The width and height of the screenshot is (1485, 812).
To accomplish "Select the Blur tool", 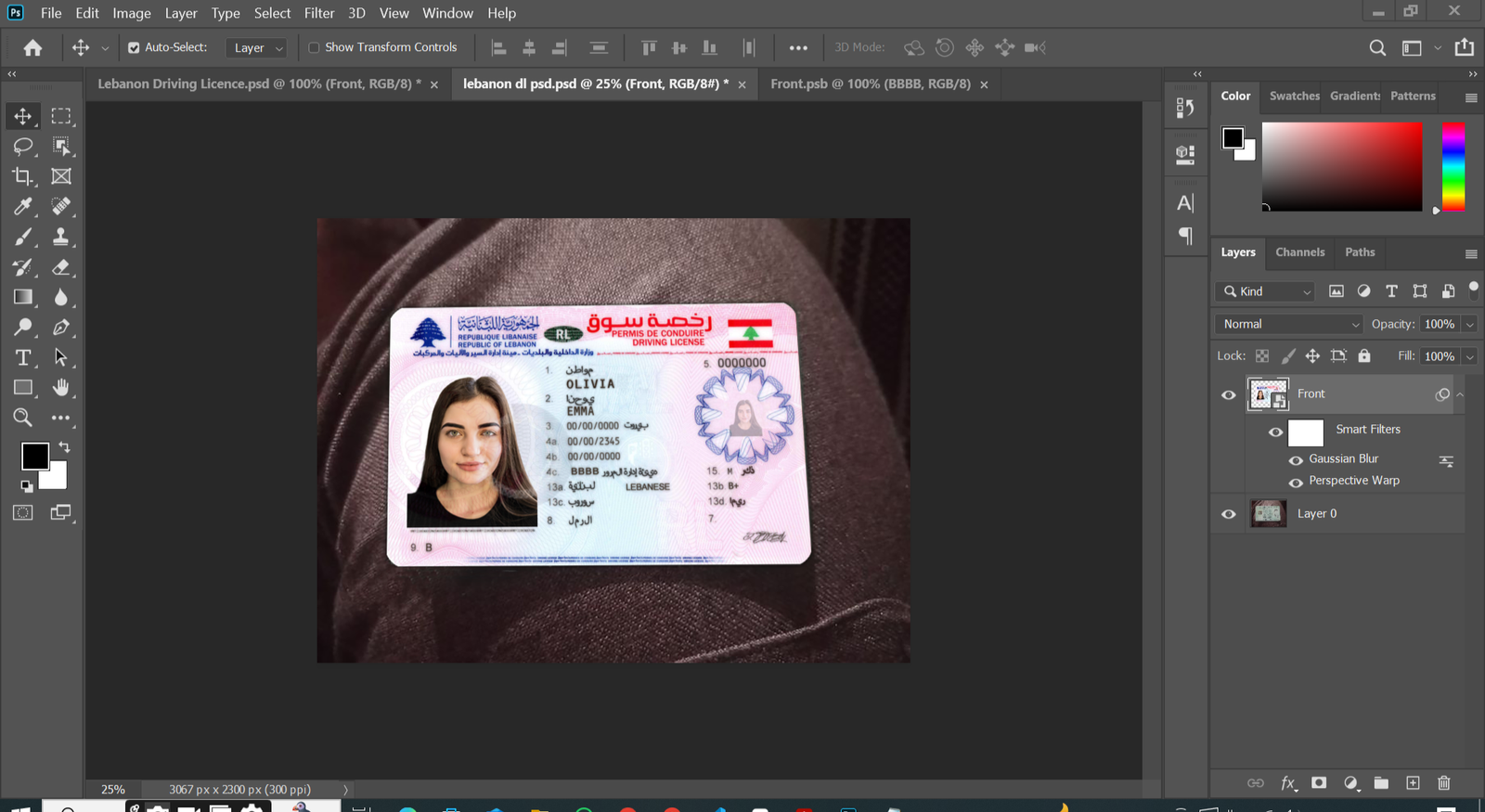I will click(61, 297).
